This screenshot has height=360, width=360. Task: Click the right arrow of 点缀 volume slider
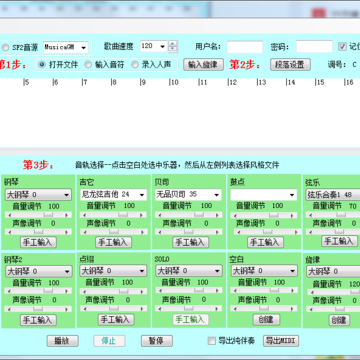[x=141, y=291]
